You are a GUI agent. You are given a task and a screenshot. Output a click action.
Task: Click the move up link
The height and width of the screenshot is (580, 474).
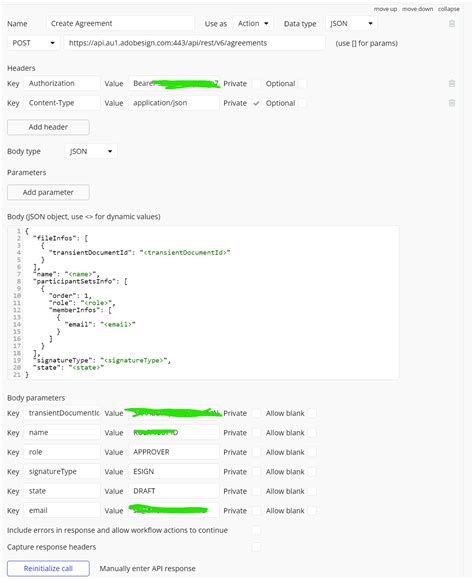tap(385, 9)
